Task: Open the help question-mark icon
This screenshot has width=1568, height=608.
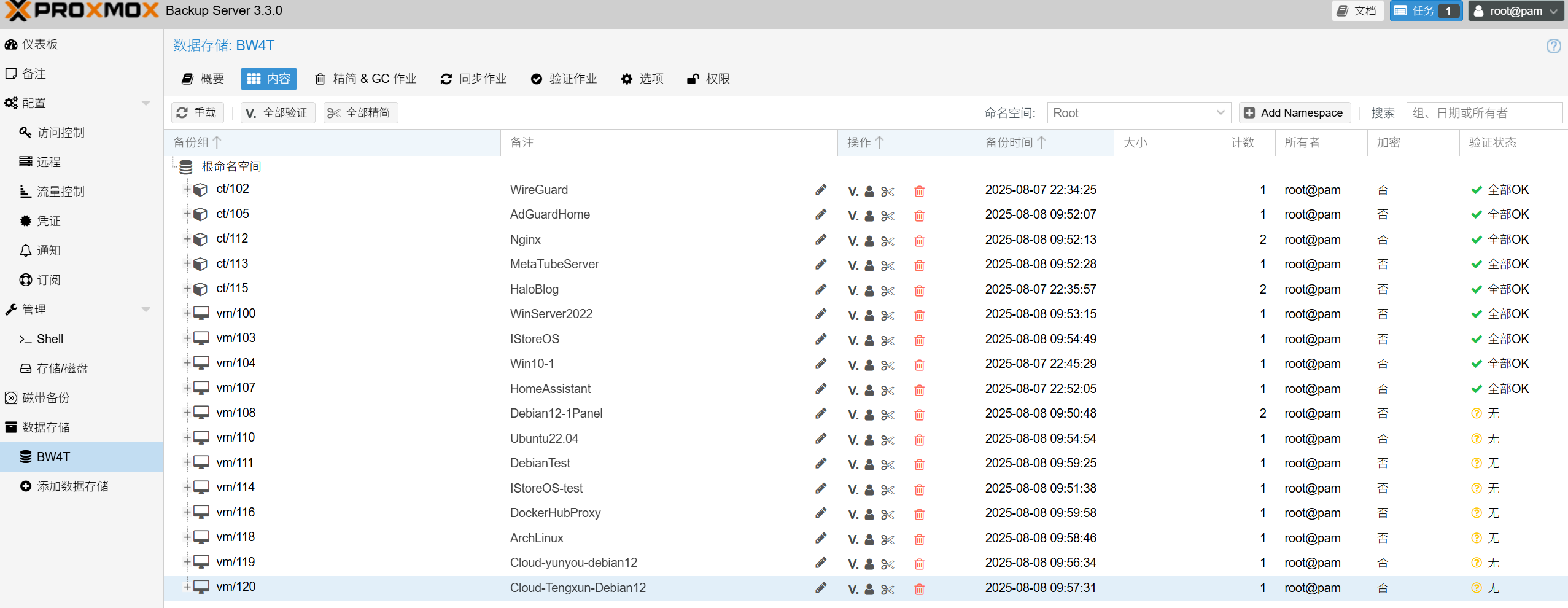Action: click(x=1553, y=46)
